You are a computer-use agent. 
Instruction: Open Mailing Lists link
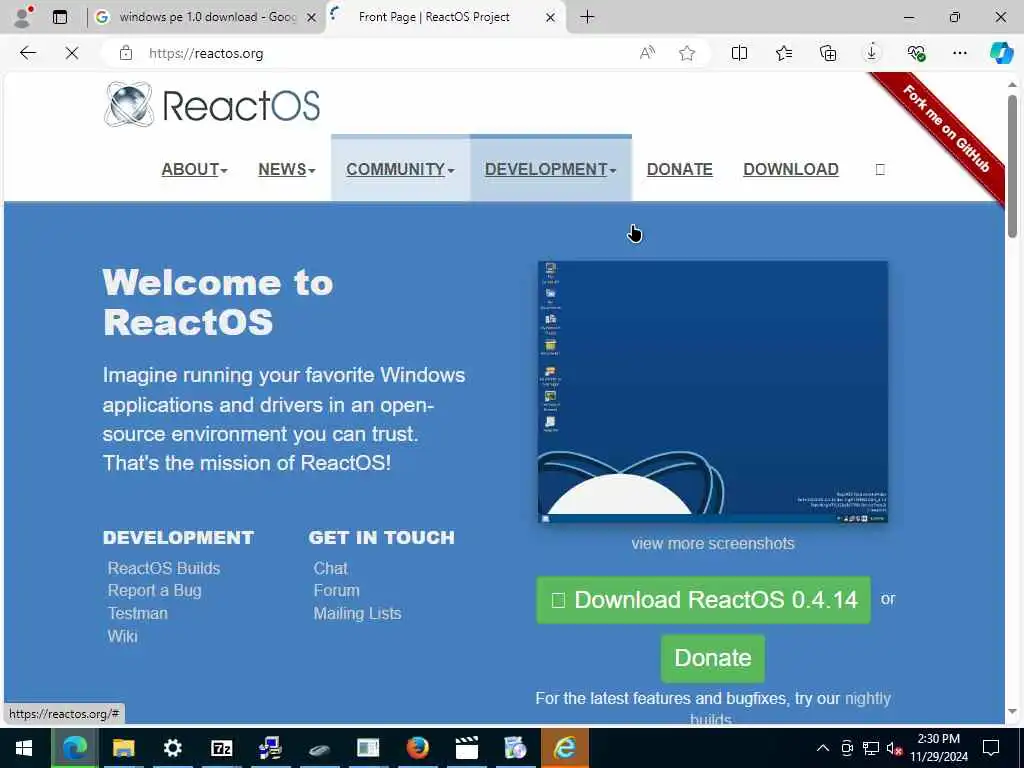click(357, 613)
